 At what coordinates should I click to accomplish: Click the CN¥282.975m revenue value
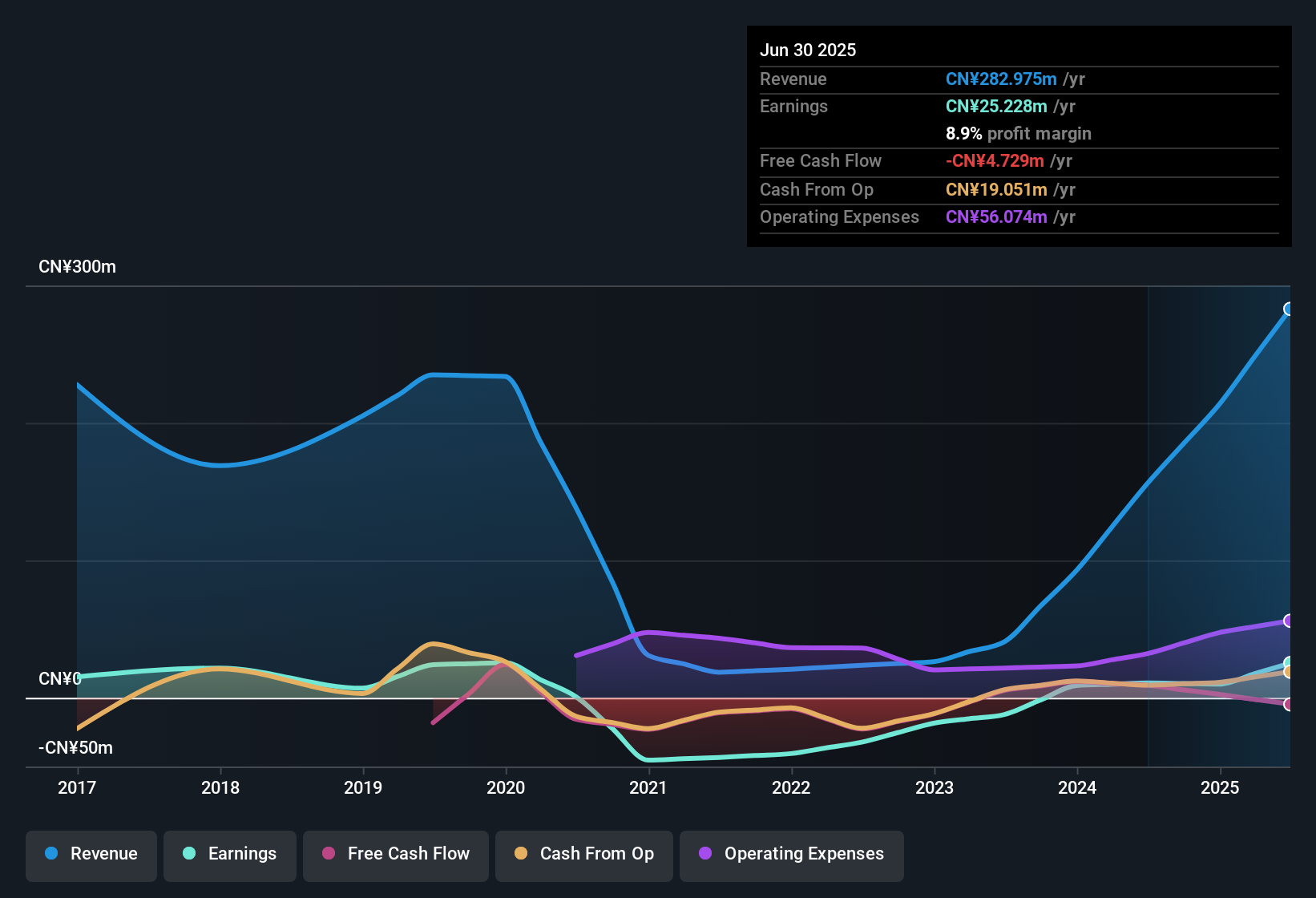coord(1000,79)
